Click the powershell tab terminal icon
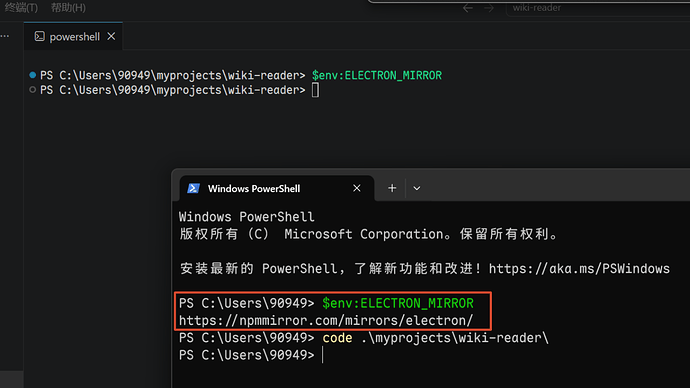Screen dimensions: 690x388 (x=40, y=37)
